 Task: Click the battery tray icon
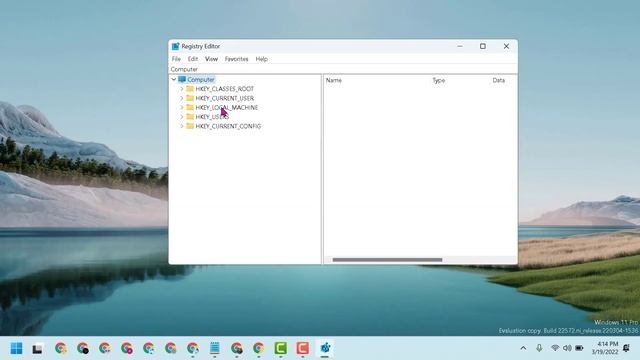579,348
